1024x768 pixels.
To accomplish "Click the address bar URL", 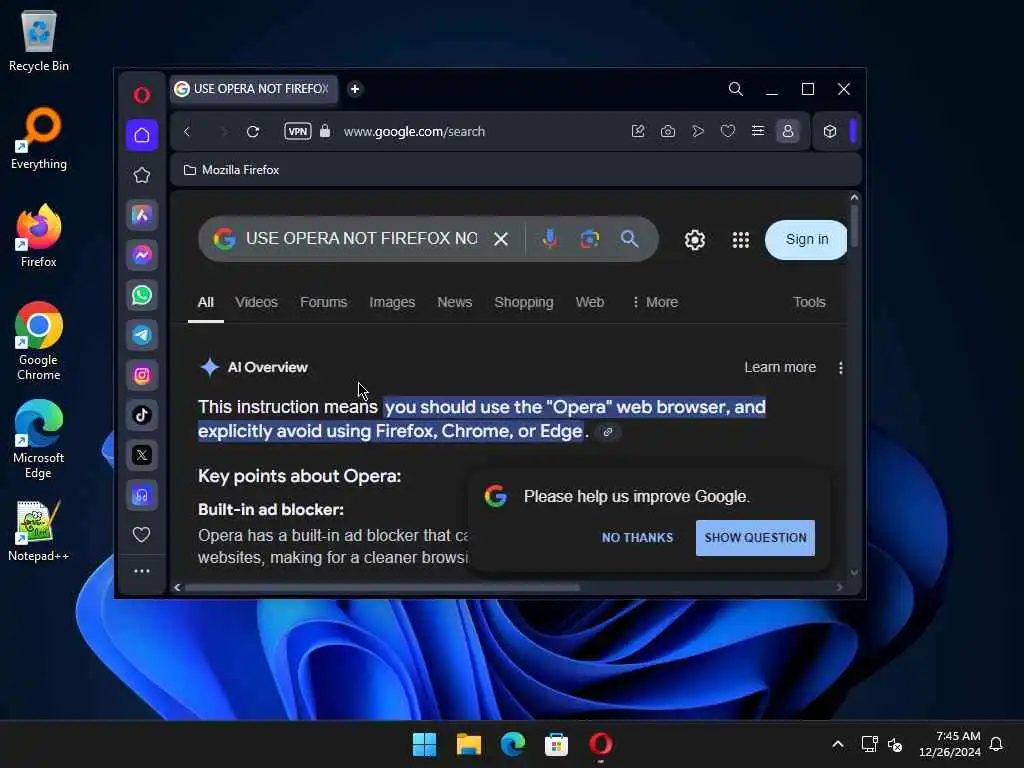I will click(414, 131).
